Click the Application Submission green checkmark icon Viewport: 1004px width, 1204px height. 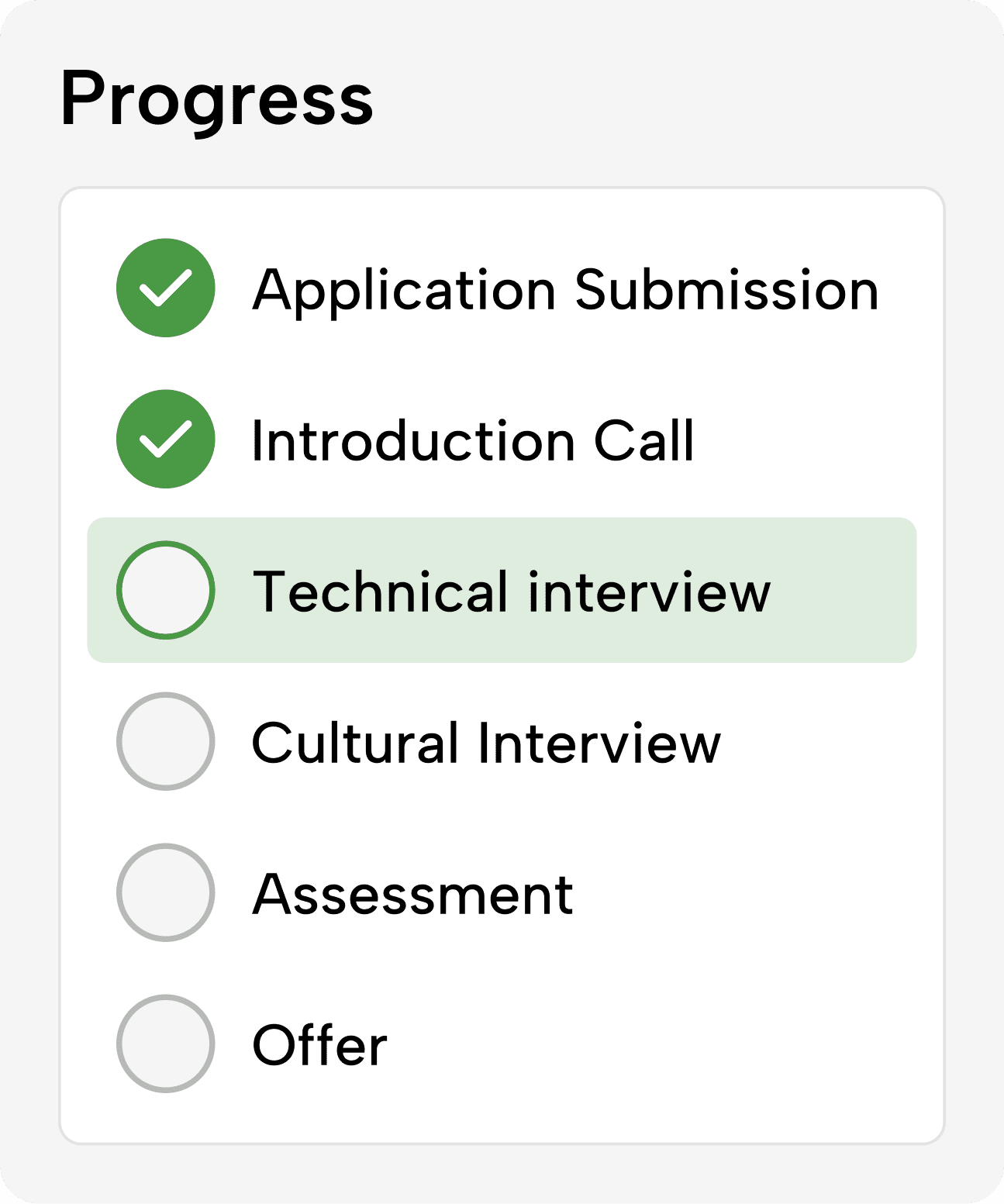click(x=166, y=288)
